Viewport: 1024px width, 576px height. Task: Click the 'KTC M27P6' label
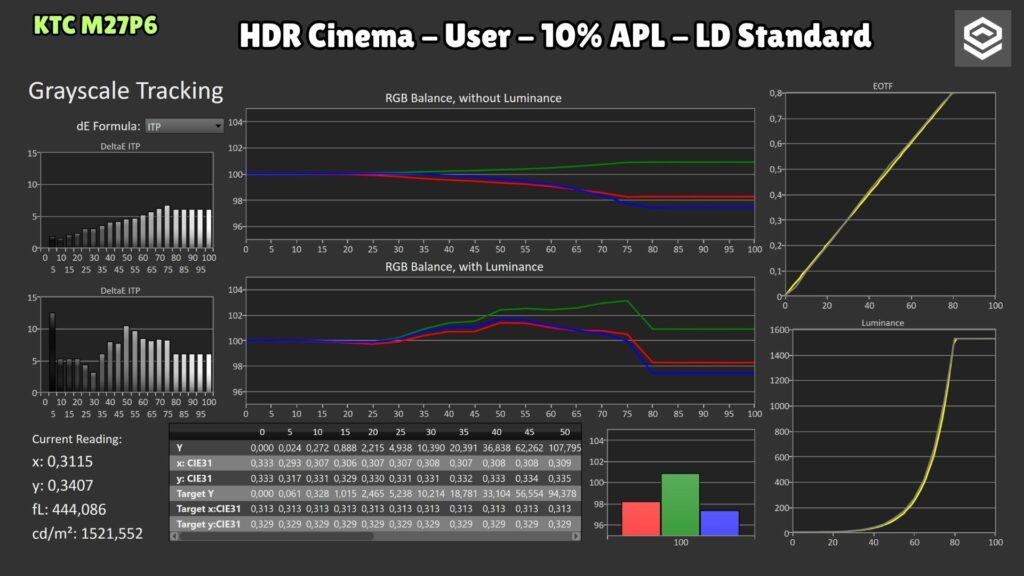pos(95,25)
